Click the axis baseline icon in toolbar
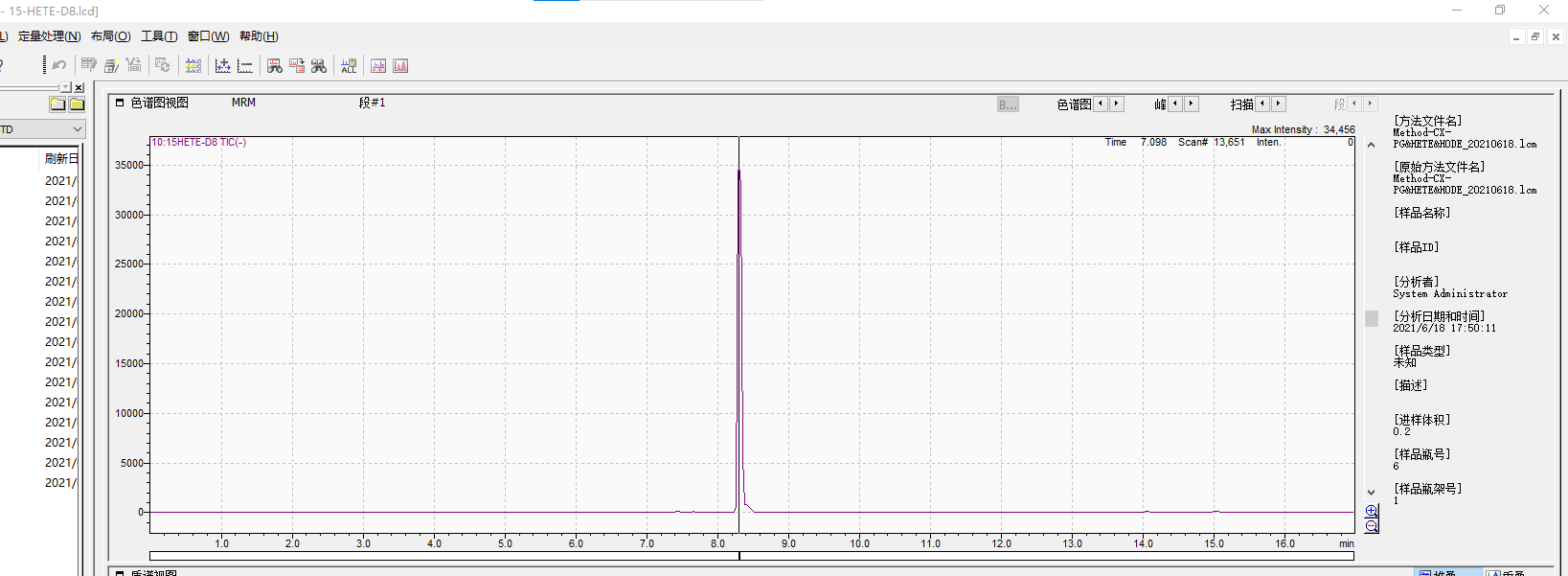This screenshot has width=1568, height=576. (245, 65)
